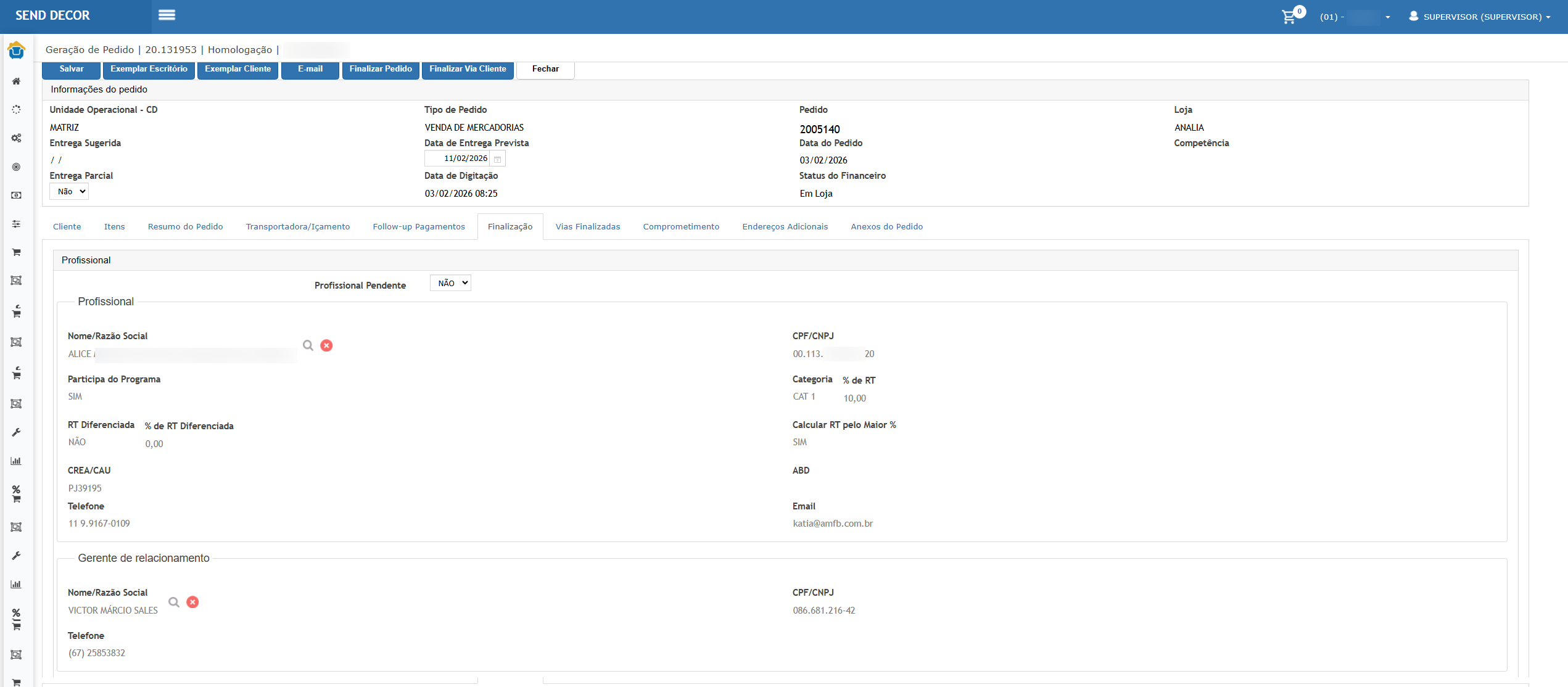Image resolution: width=1568 pixels, height=687 pixels.
Task: Switch to Follow-up Pagamentos tab
Action: coord(419,226)
